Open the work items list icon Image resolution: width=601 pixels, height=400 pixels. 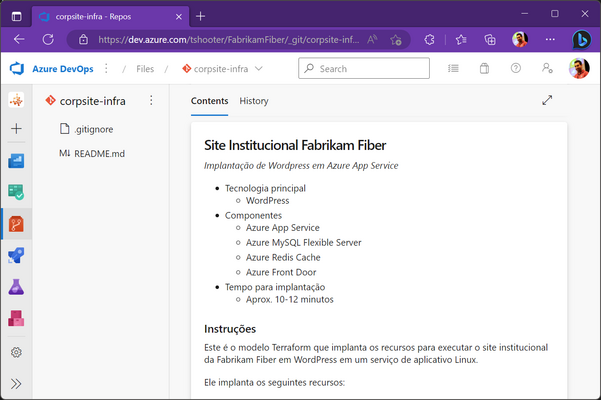pyautogui.click(x=453, y=68)
